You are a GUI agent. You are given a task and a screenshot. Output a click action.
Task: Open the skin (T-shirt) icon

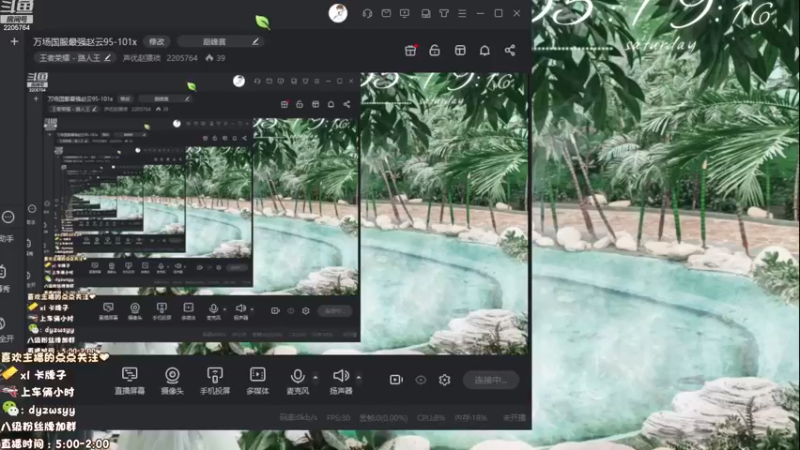tap(444, 13)
